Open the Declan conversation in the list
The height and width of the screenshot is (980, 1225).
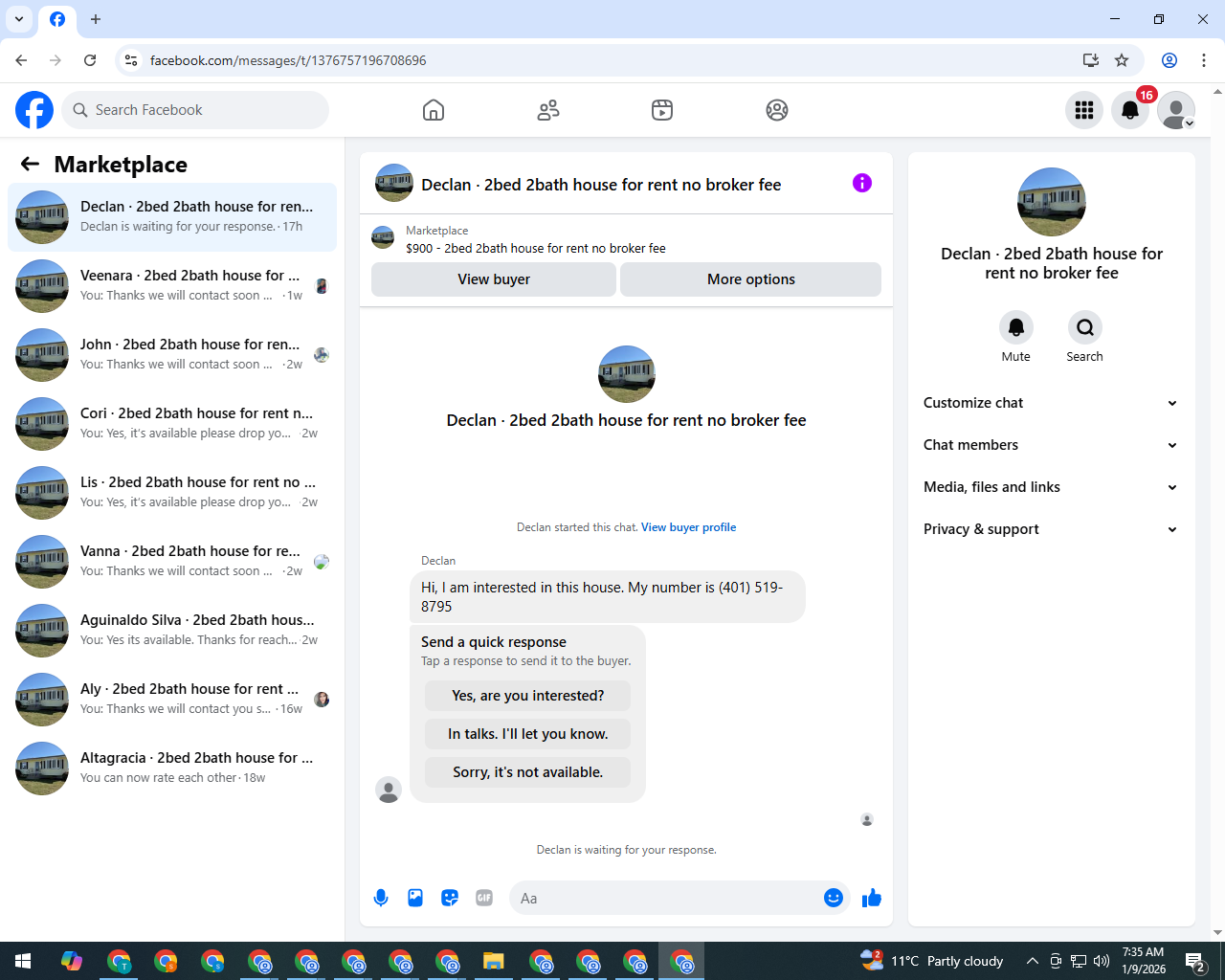(x=172, y=217)
